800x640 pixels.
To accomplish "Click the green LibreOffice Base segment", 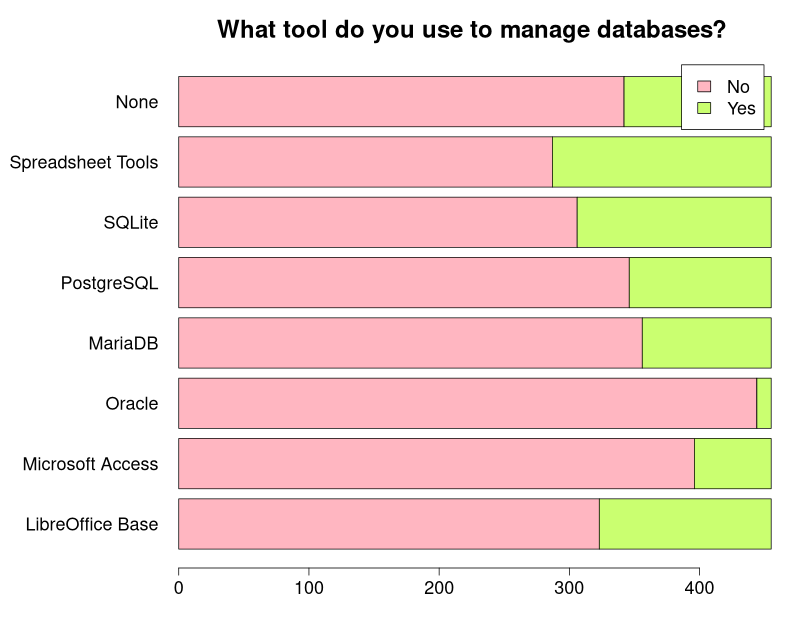I will pos(685,524).
